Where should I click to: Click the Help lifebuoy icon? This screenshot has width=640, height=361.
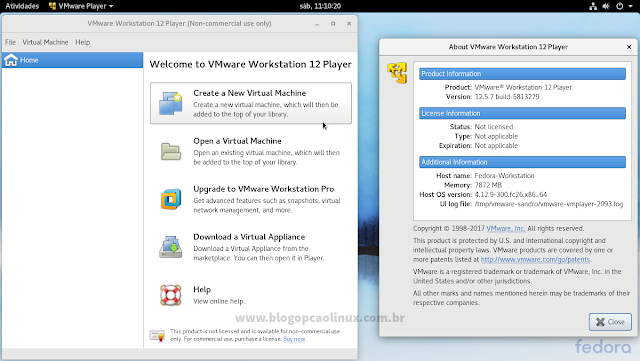pos(171,295)
